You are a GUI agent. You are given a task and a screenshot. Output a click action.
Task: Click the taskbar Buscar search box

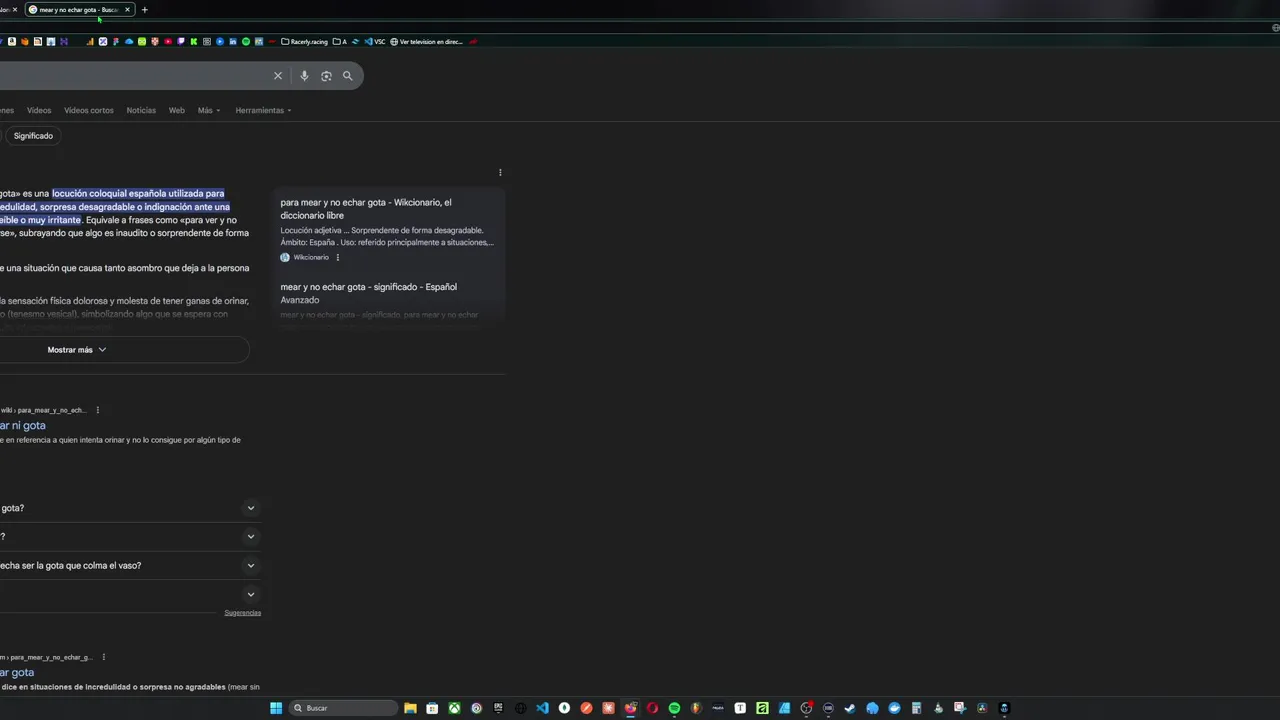point(344,708)
